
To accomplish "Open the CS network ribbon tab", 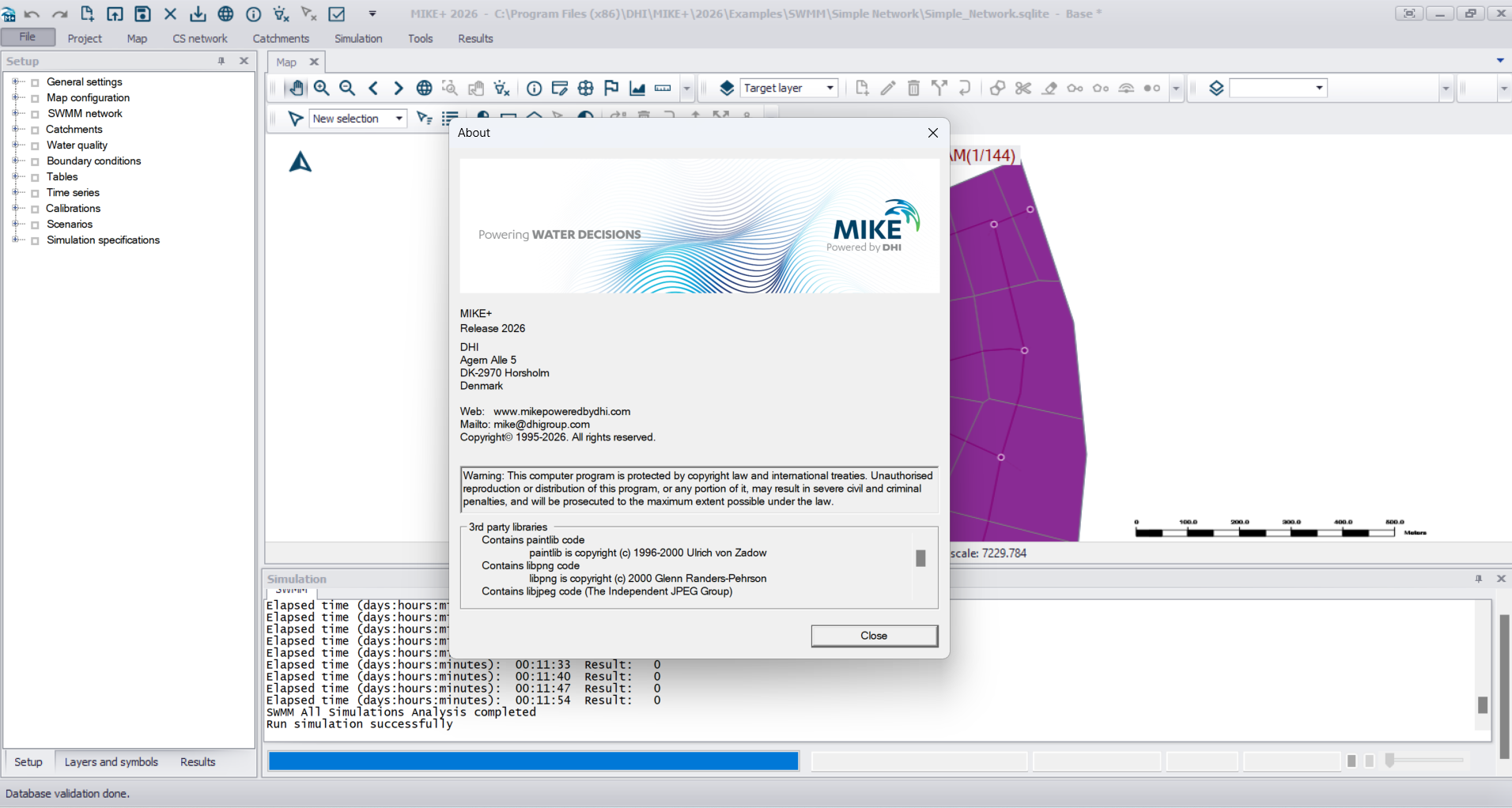I will click(200, 39).
